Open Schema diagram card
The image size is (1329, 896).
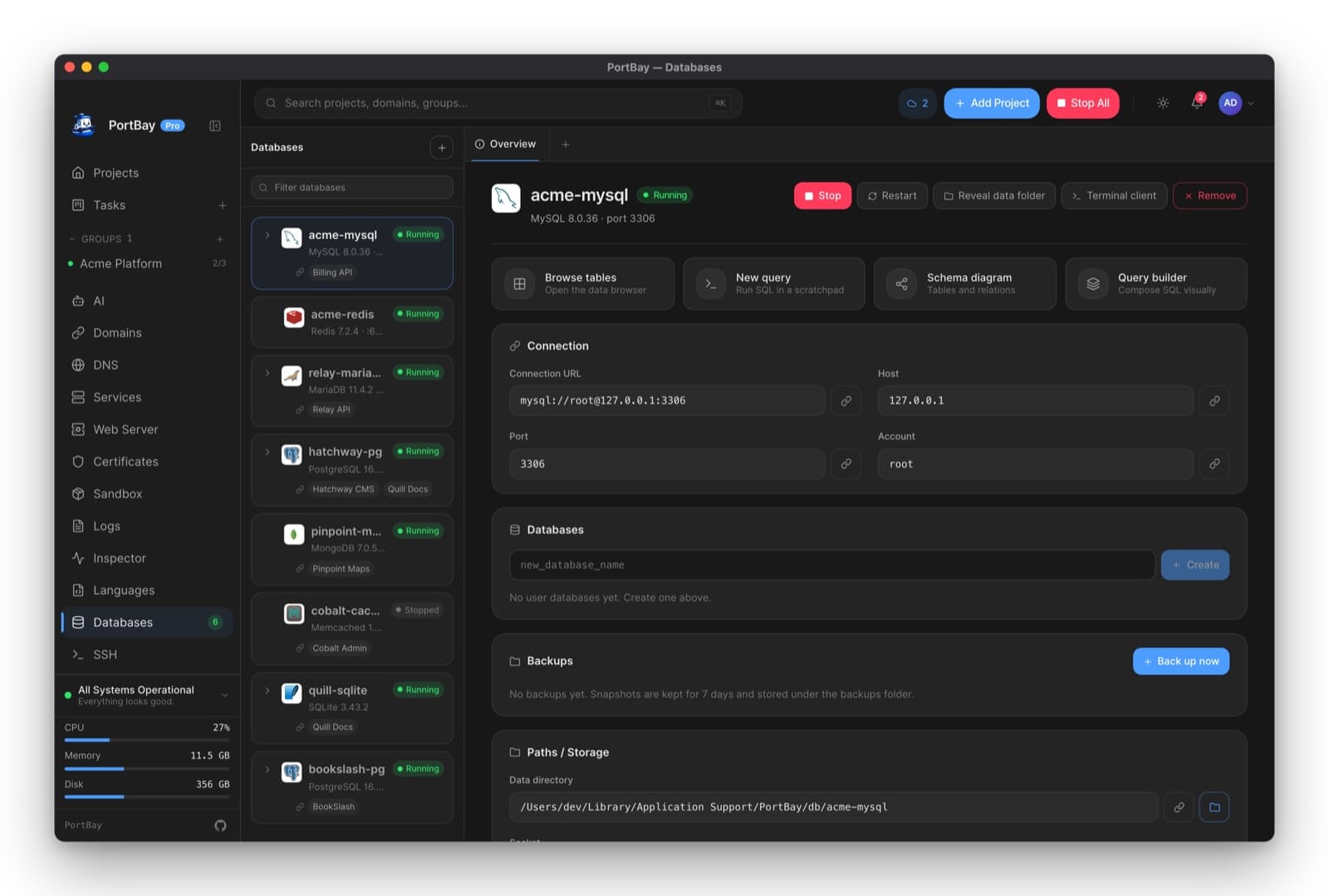click(x=964, y=284)
